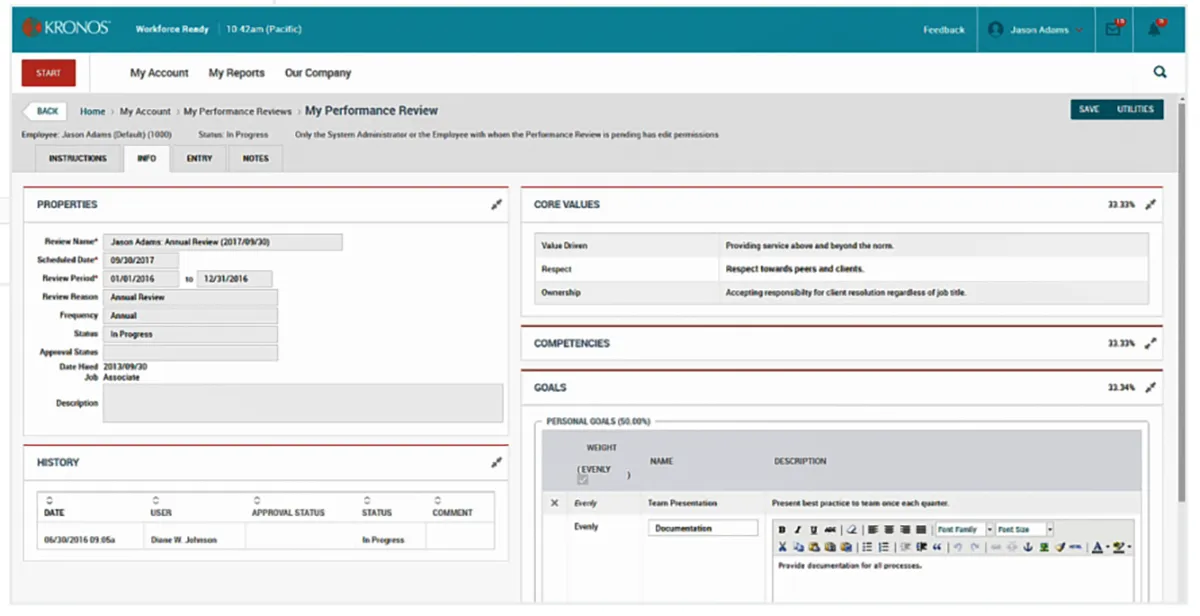This screenshot has height=616, width=1200.
Task: Apply bold formatting in the description editor
Action: [x=782, y=529]
